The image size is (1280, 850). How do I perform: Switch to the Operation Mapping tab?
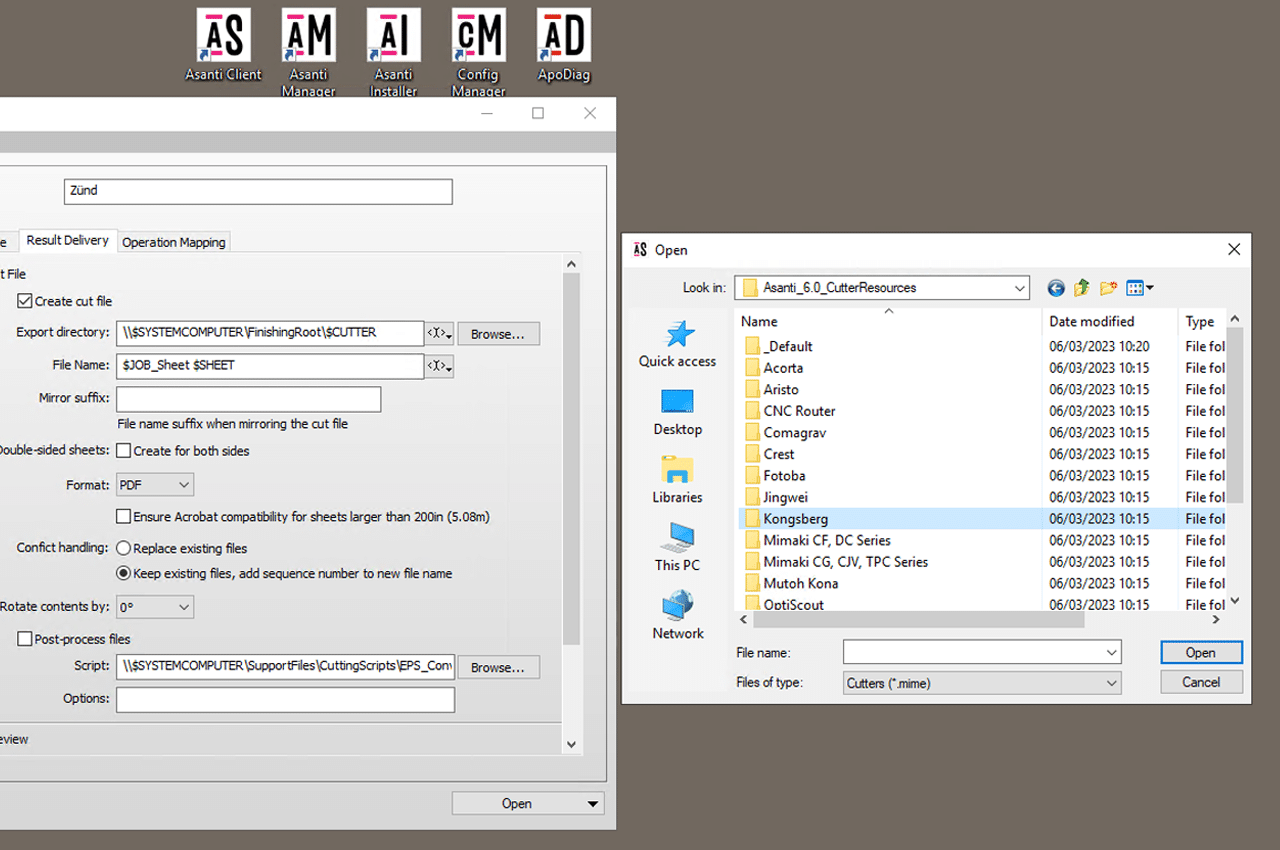(174, 242)
